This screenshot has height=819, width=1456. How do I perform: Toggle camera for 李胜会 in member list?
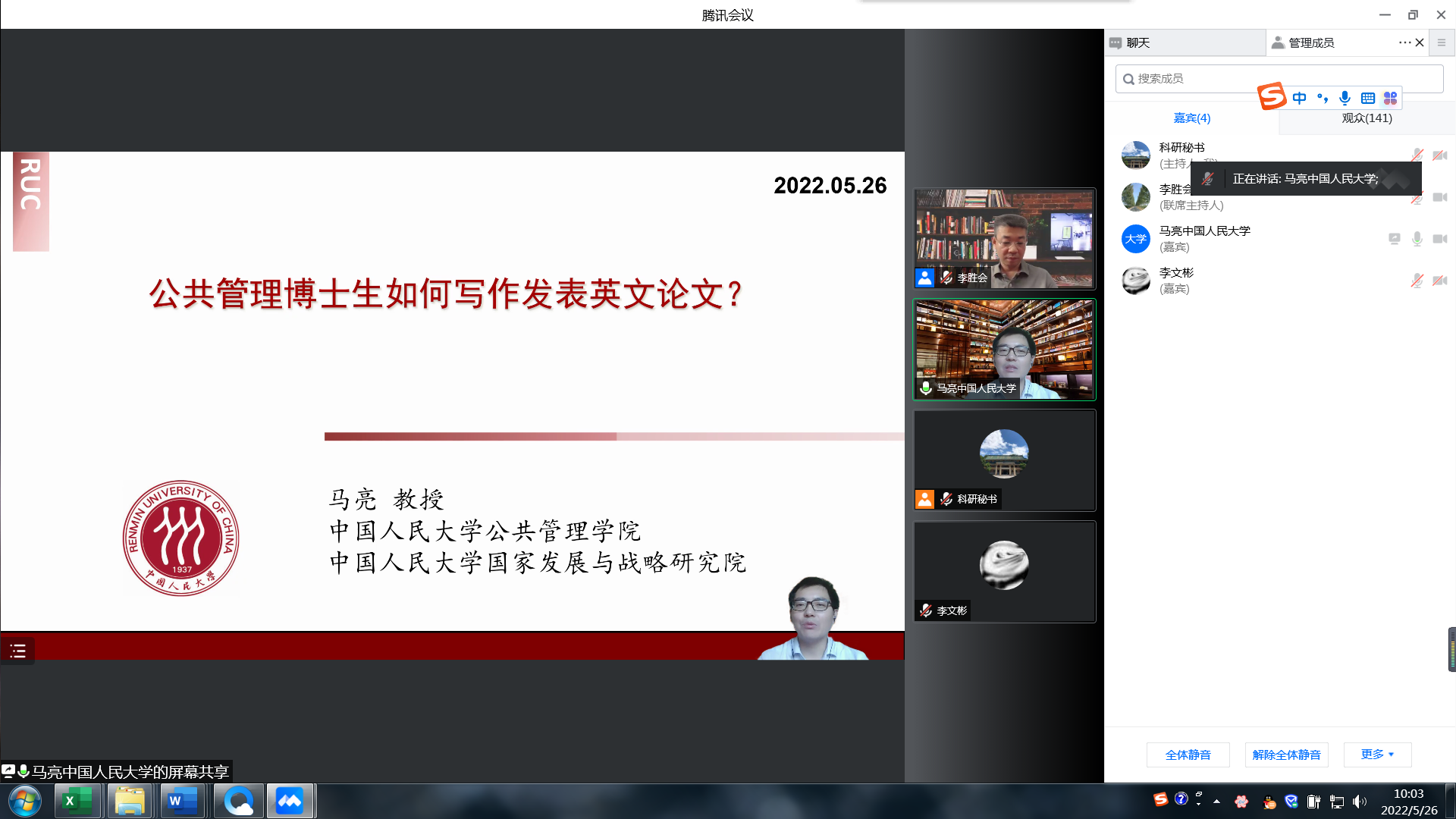pyautogui.click(x=1439, y=197)
